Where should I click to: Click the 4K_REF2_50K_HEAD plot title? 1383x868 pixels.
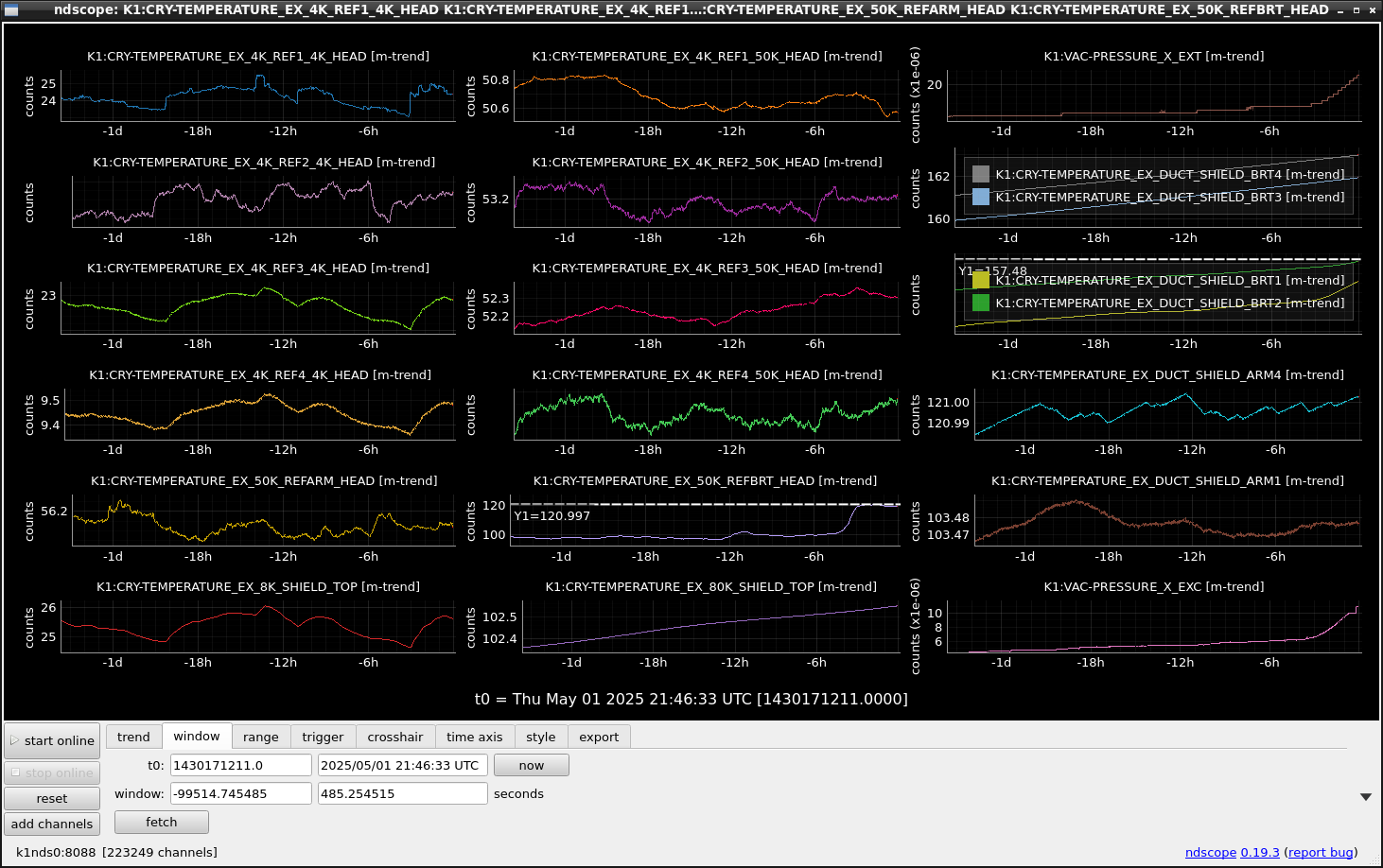tap(708, 163)
